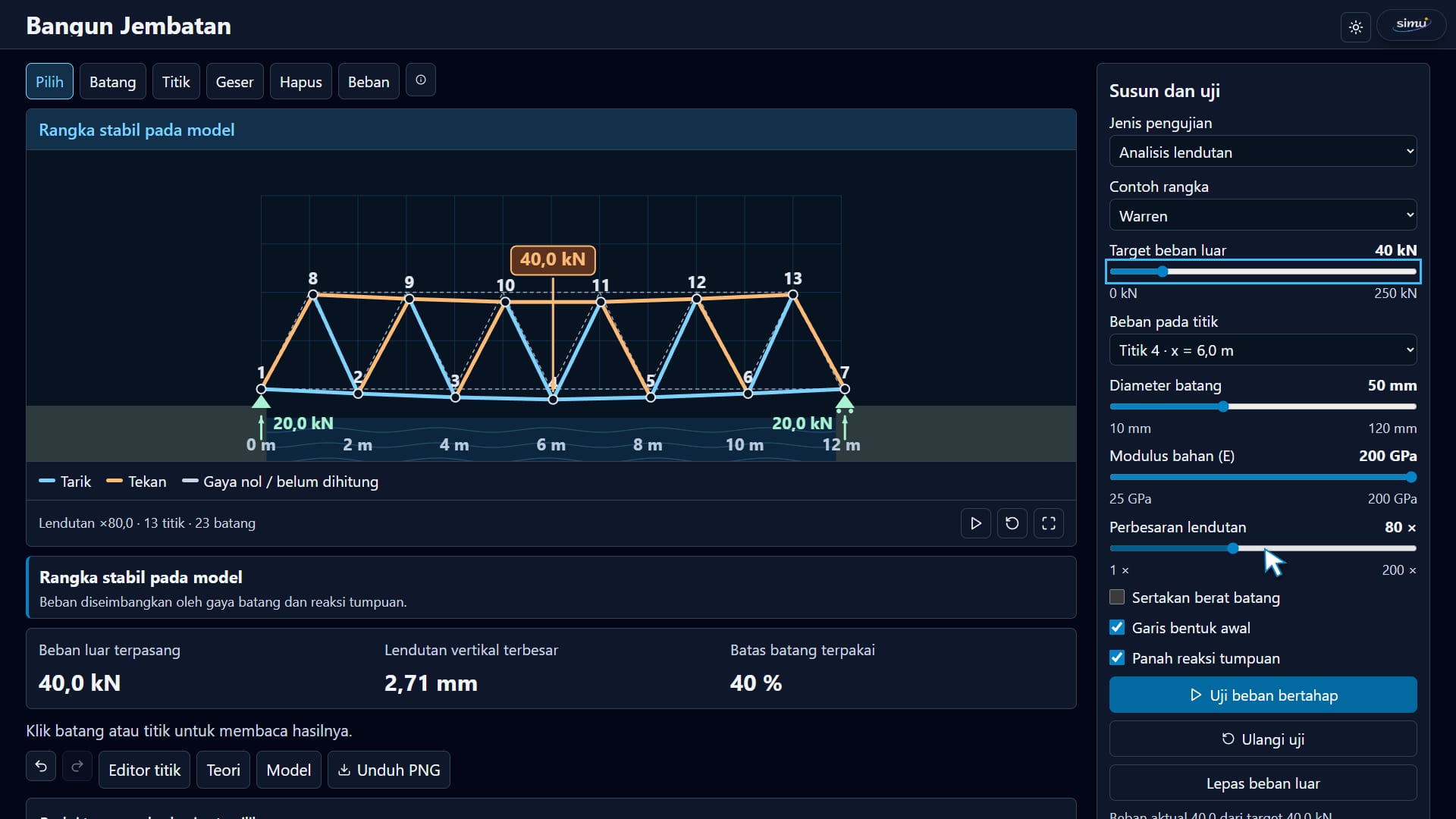This screenshot has height=819, width=1456.
Task: Open the Model section
Action: tap(289, 770)
